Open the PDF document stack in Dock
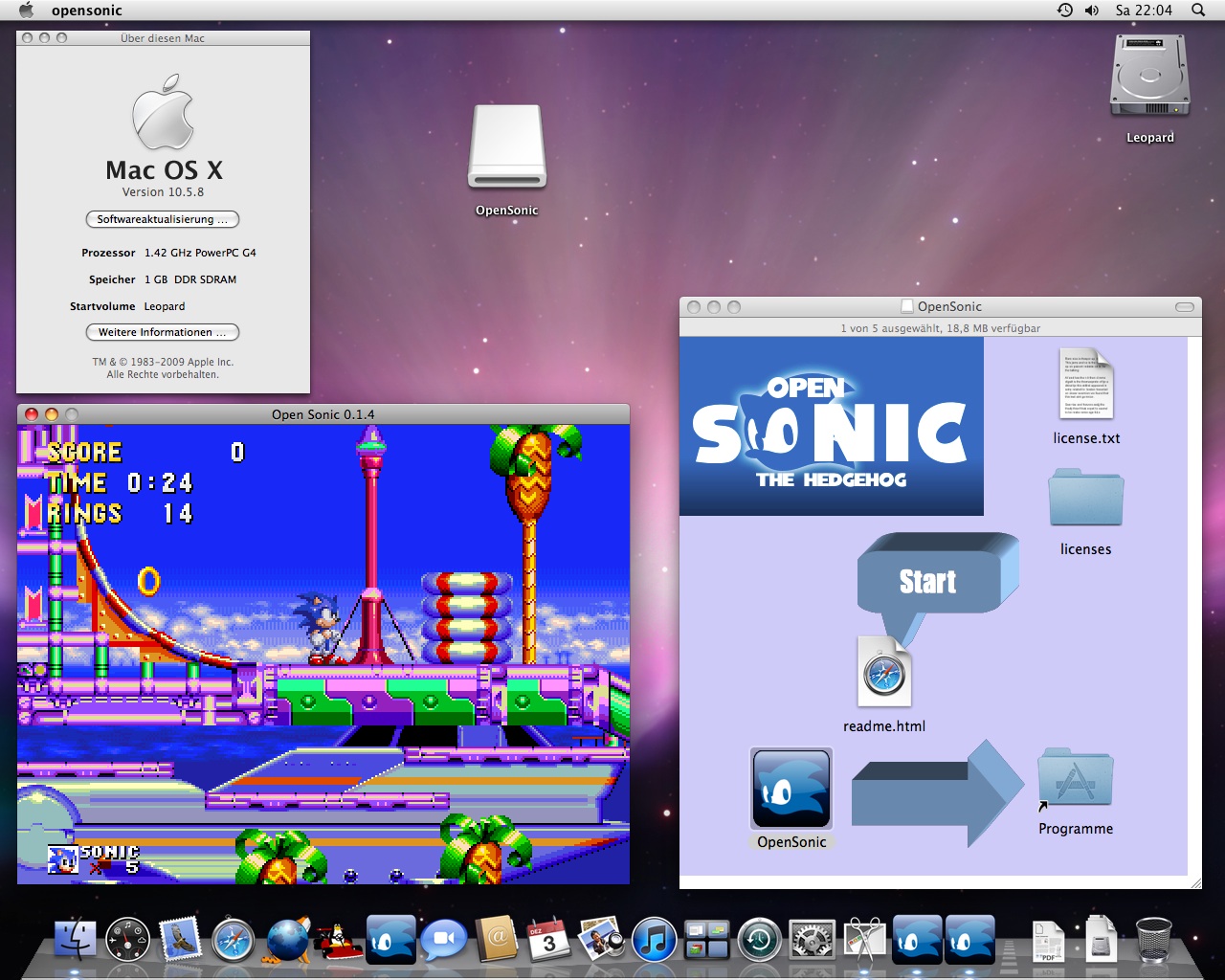The width and height of the screenshot is (1225, 980). pyautogui.click(x=1048, y=942)
